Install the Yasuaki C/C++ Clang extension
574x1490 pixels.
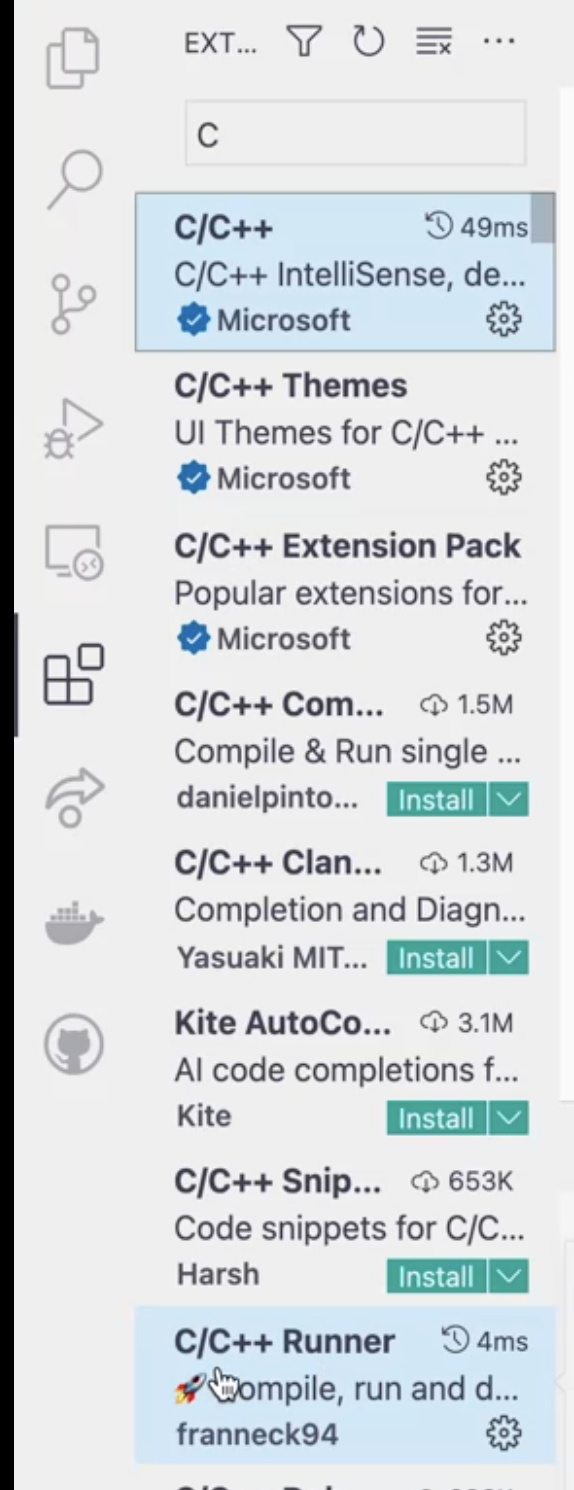[x=436, y=959]
